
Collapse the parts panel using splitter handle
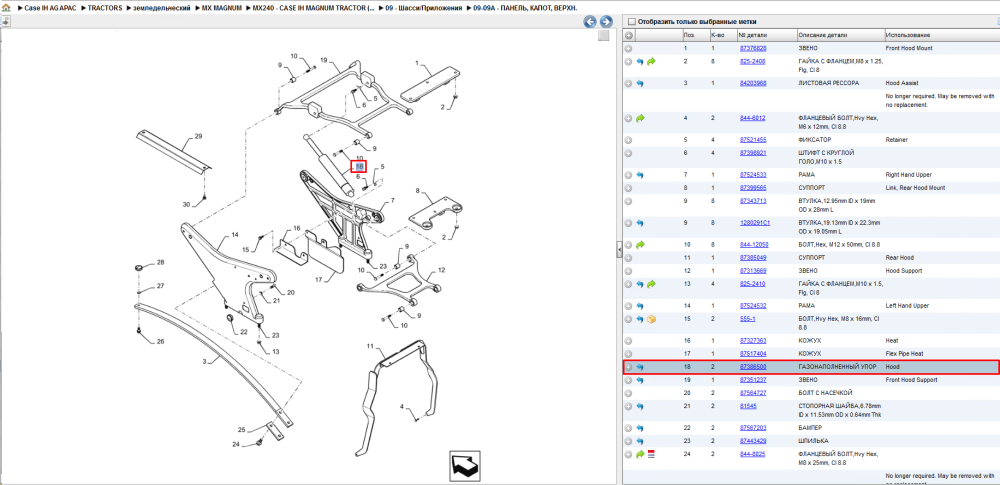coord(619,250)
